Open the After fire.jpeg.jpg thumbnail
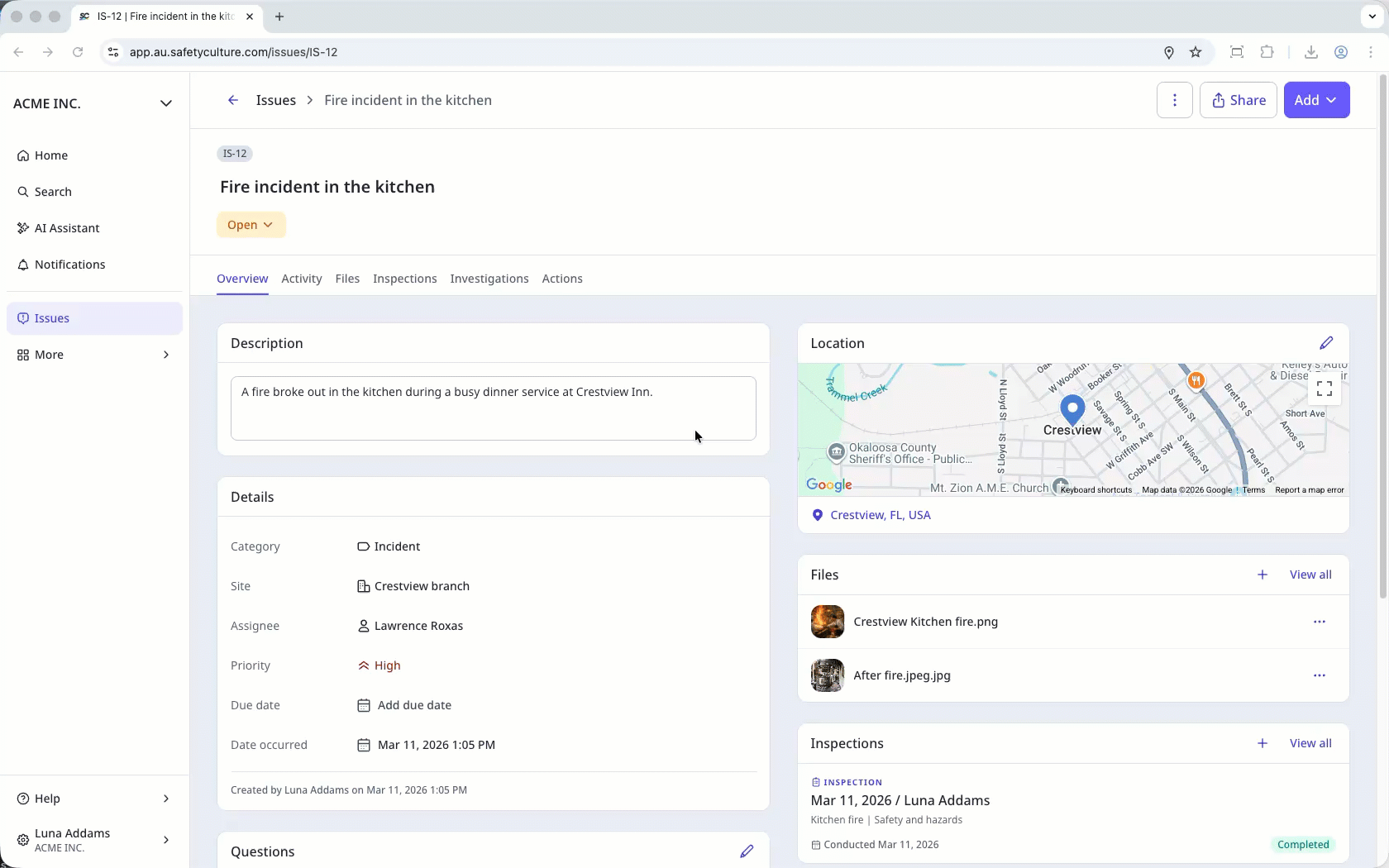 tap(828, 675)
